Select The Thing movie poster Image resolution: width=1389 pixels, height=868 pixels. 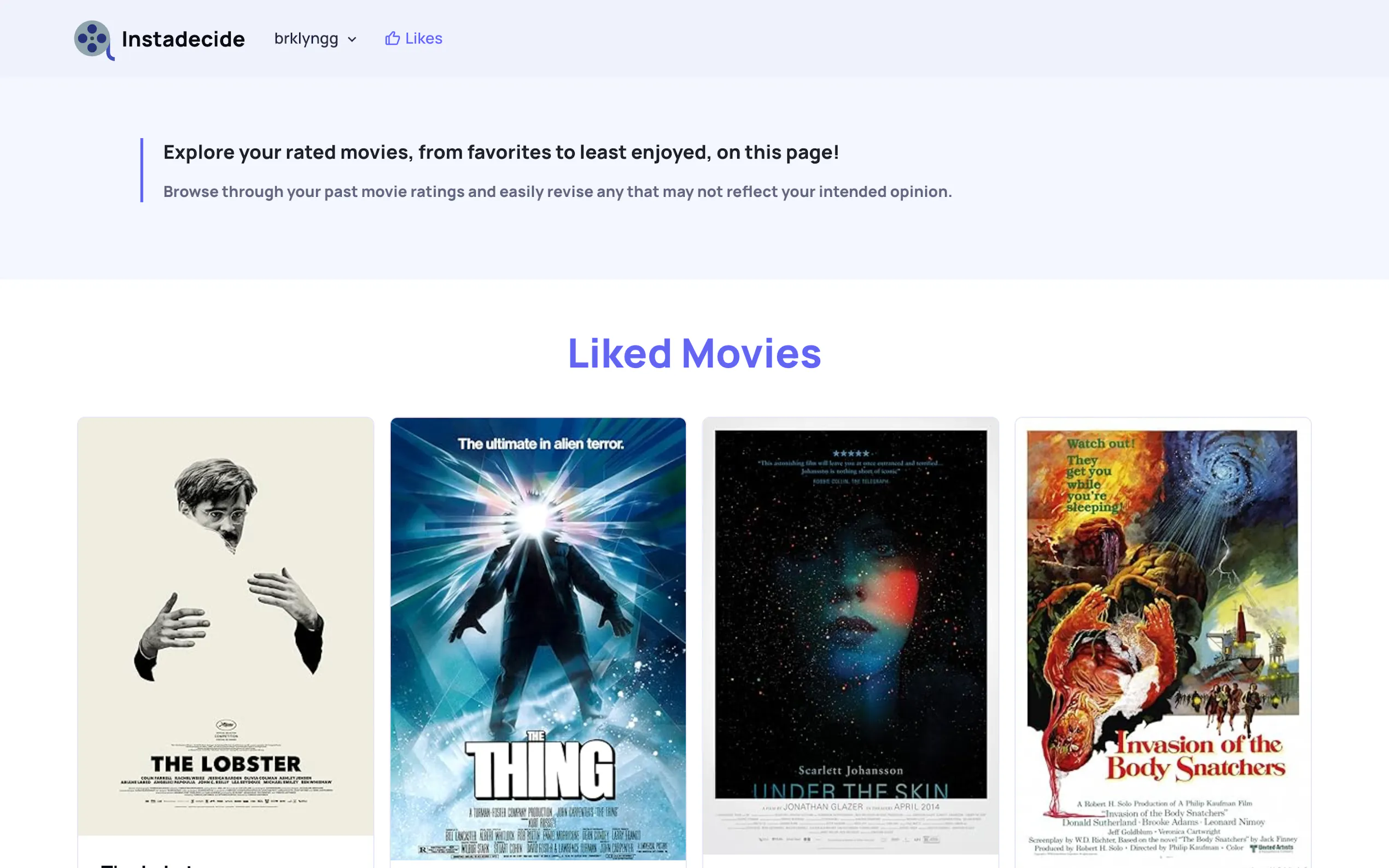(x=538, y=603)
